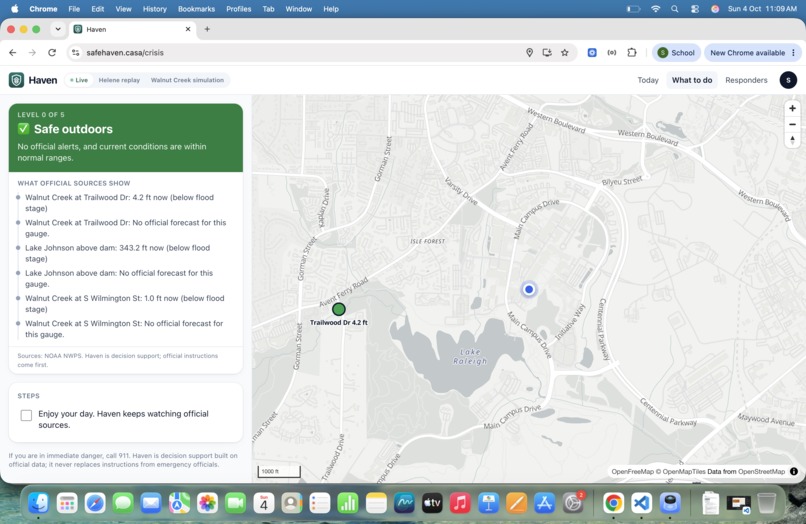Open the OpenStreetMap attribution link
Screen dimensions: 806x524
tap(761, 472)
